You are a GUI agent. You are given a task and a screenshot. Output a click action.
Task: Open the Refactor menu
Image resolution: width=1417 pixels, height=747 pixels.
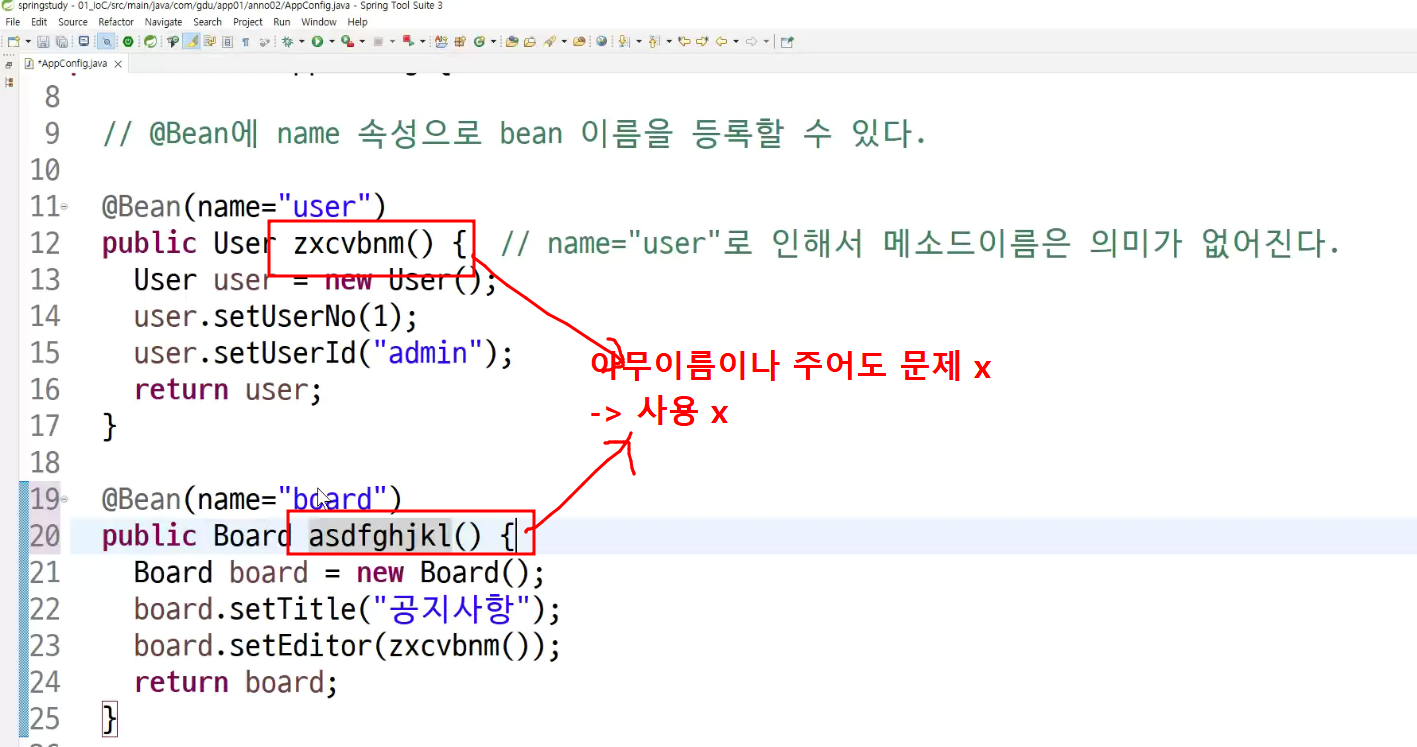[x=116, y=22]
